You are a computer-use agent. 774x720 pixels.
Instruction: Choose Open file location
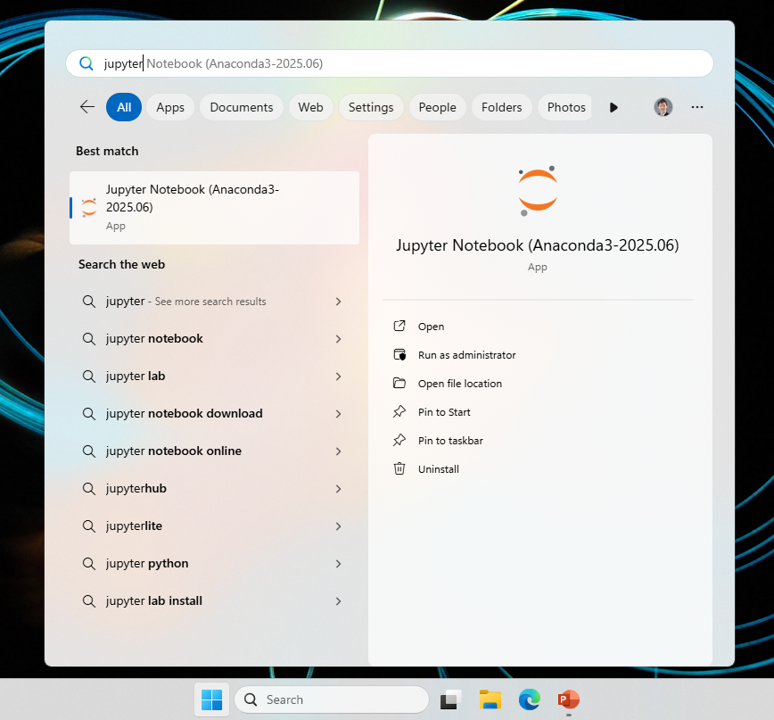(x=460, y=384)
